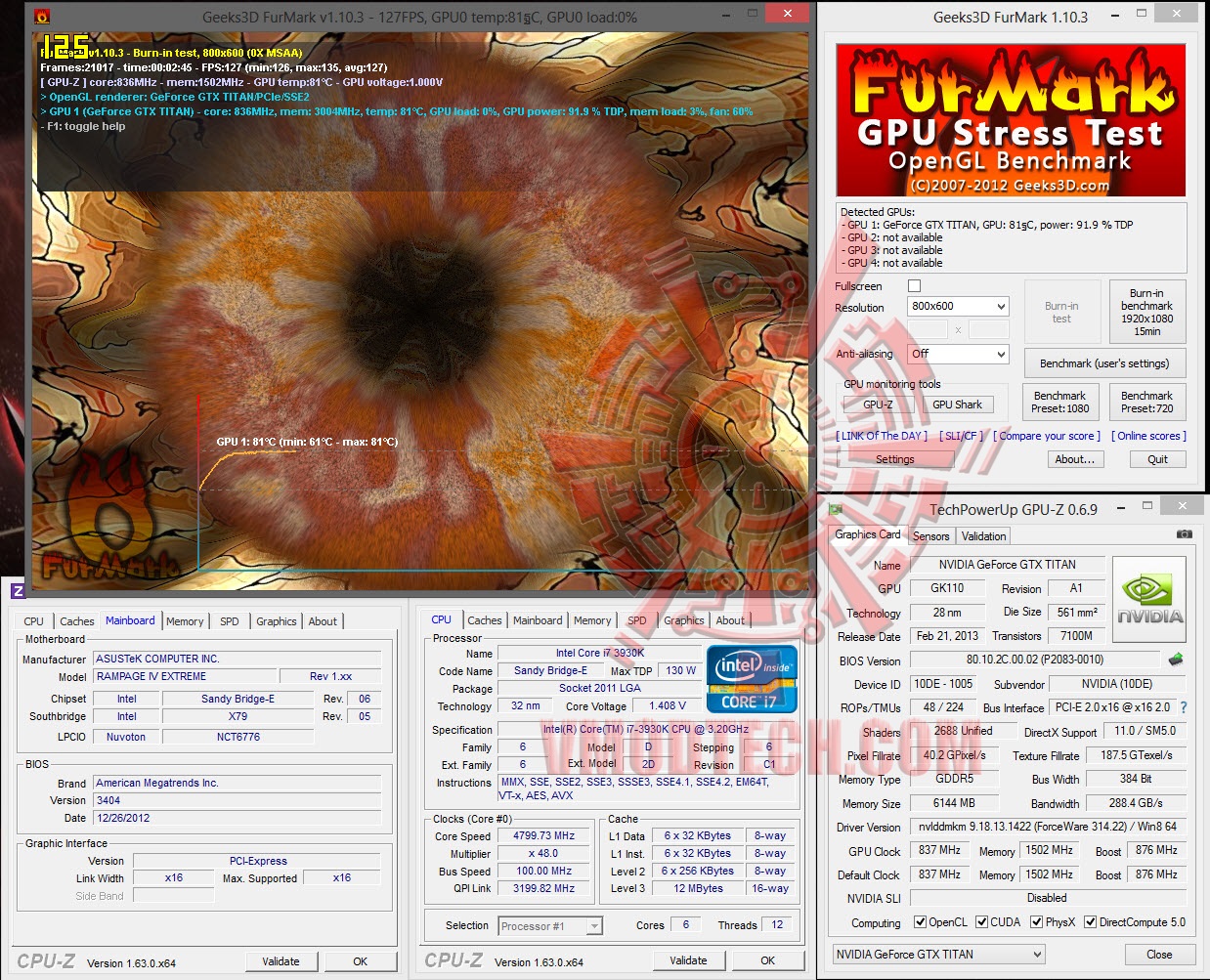
Task: Open the Compare your score link
Action: [1047, 436]
